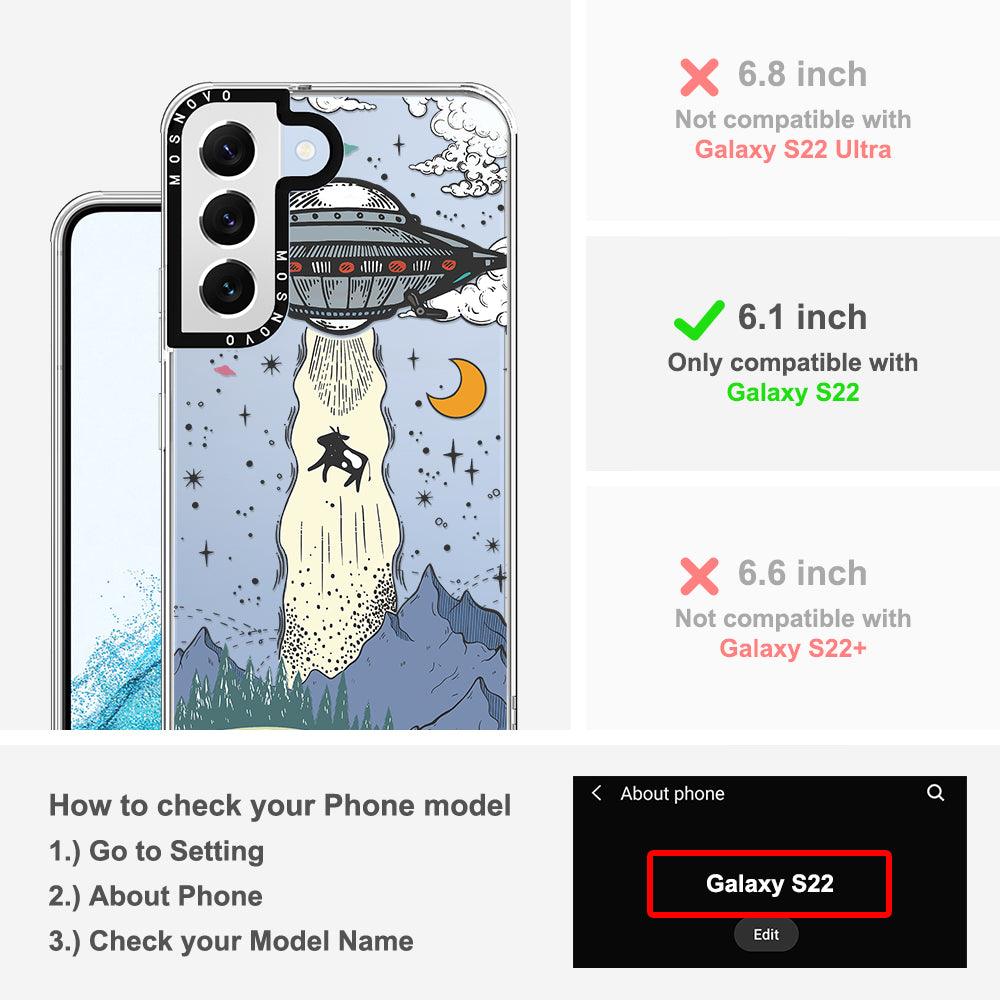Click the Galaxy S22 Ultra text
Viewport: 1000px width, 1000px height.
(x=793, y=149)
